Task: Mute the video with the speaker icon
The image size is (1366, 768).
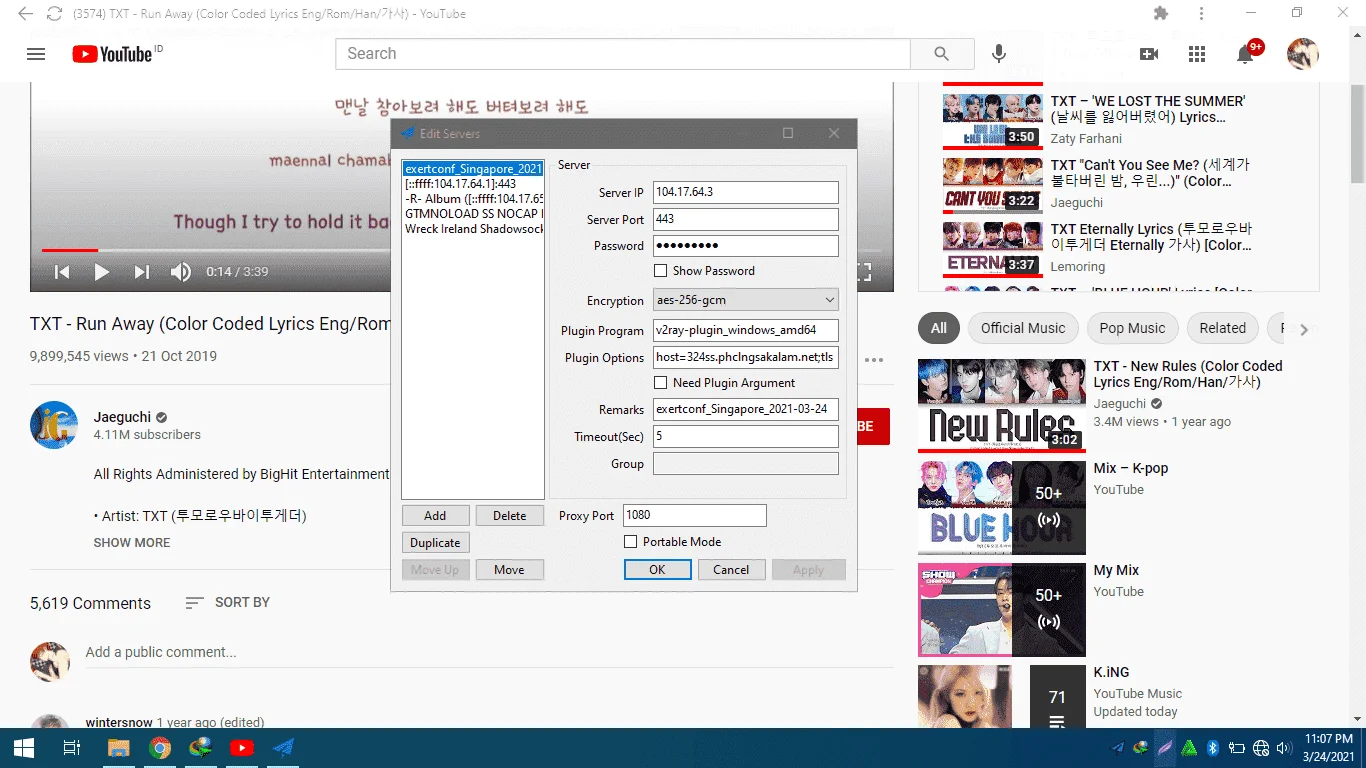Action: 180,272
